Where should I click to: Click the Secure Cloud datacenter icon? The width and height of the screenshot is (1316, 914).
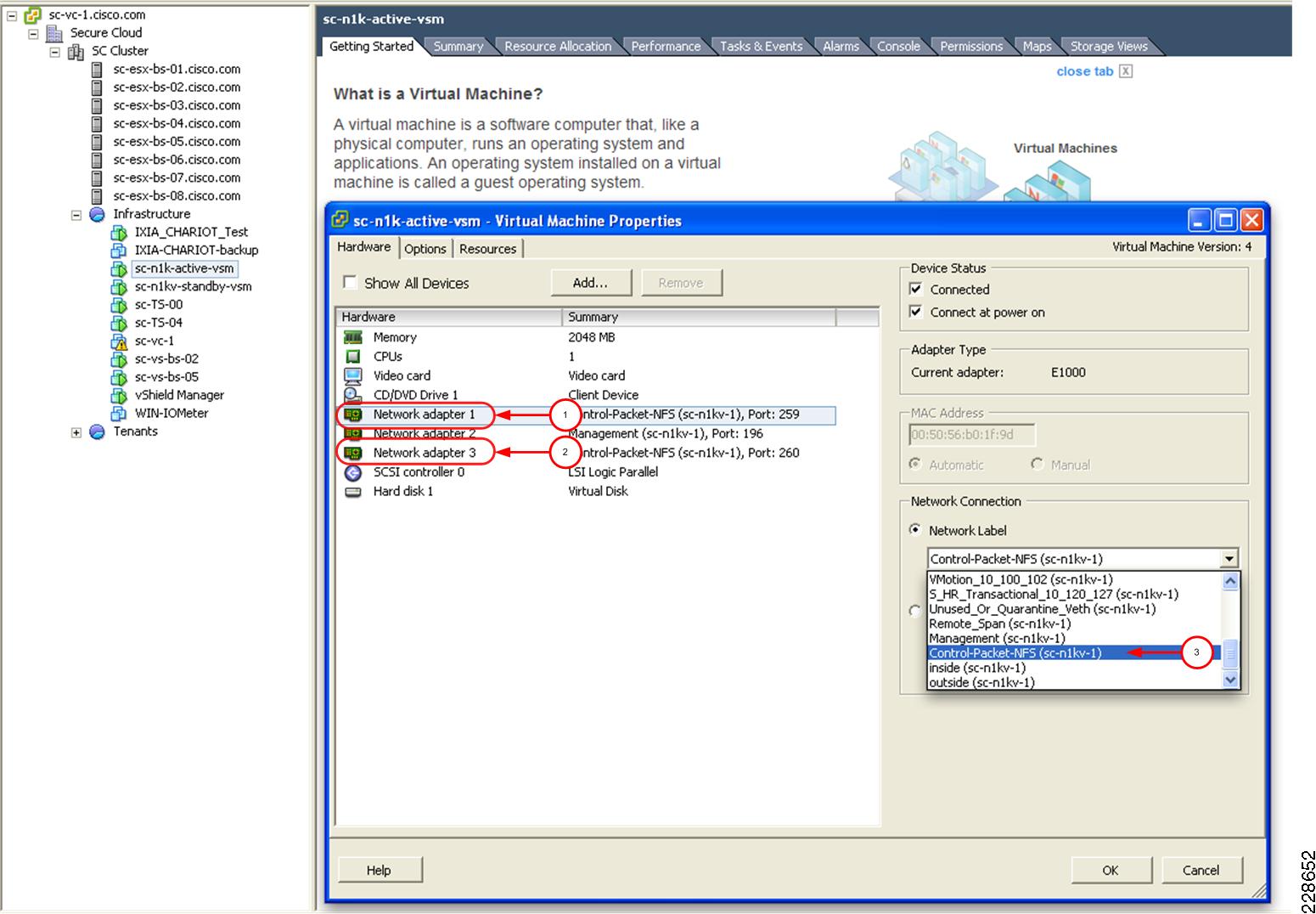[x=54, y=33]
